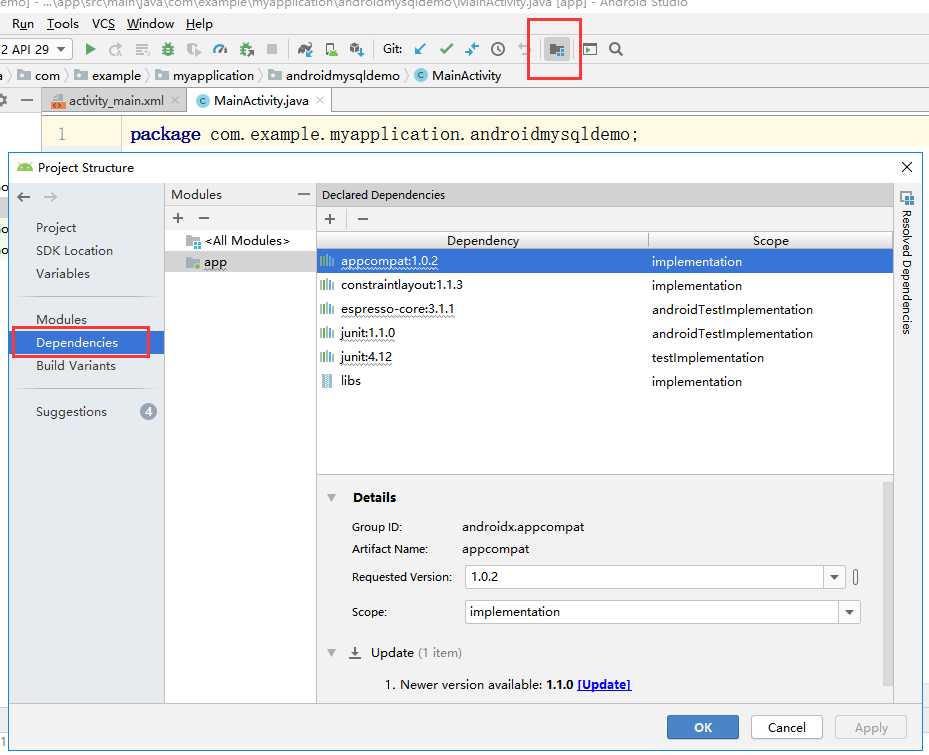Switch to activity_main.xml tab
The image size is (929, 755).
click(114, 101)
